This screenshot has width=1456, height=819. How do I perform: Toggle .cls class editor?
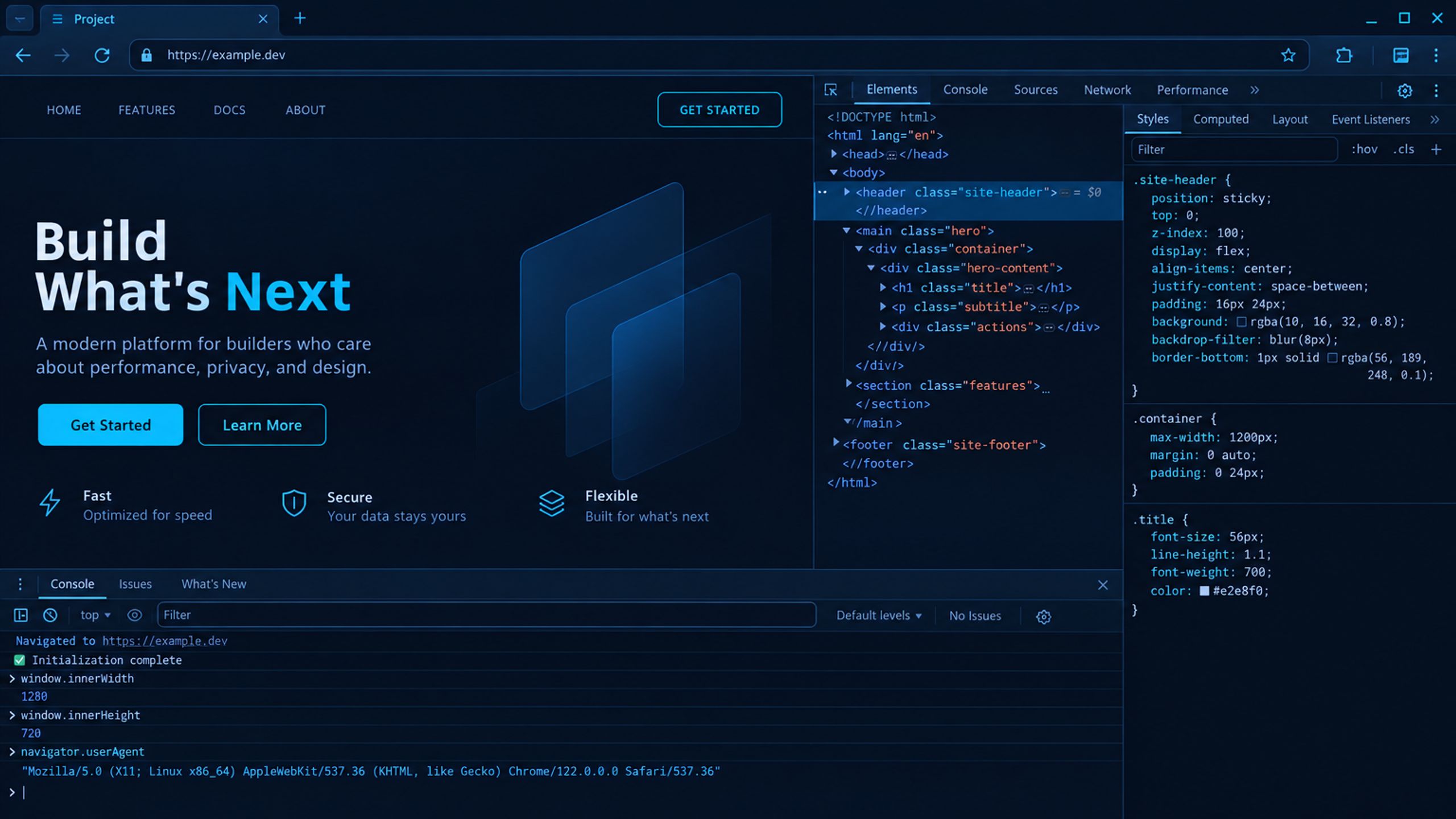tap(1404, 149)
